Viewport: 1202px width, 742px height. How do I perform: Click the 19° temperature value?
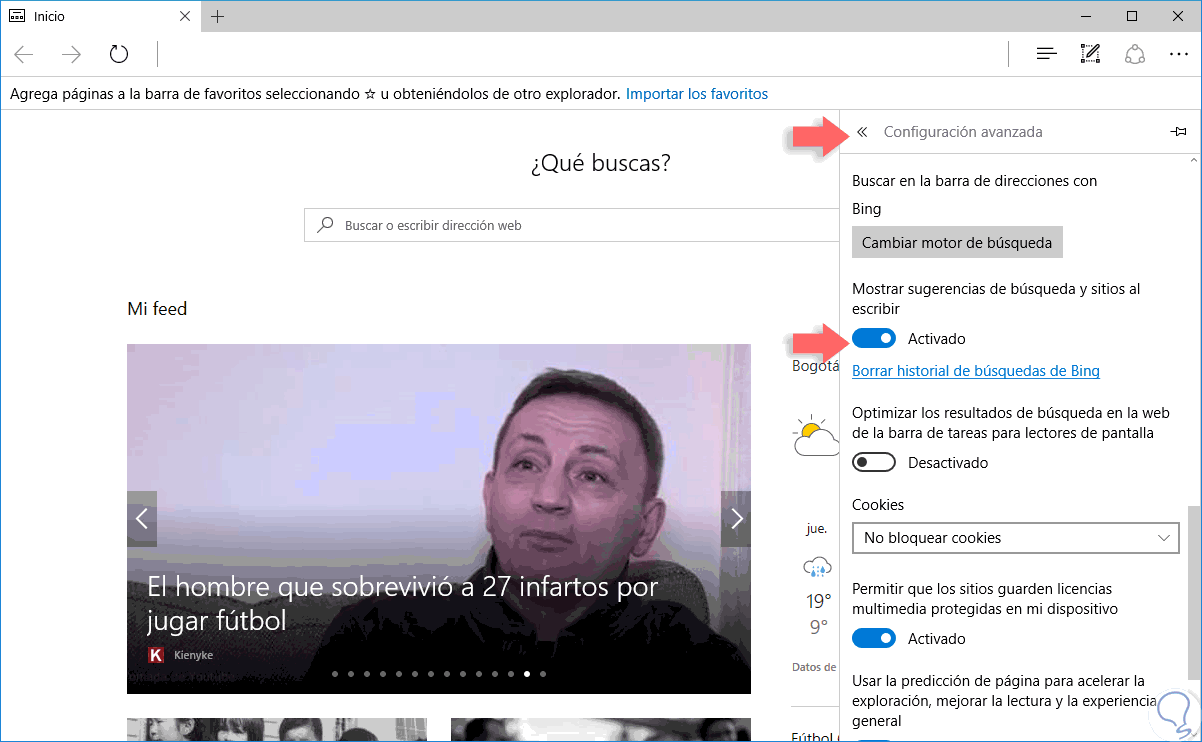818,602
